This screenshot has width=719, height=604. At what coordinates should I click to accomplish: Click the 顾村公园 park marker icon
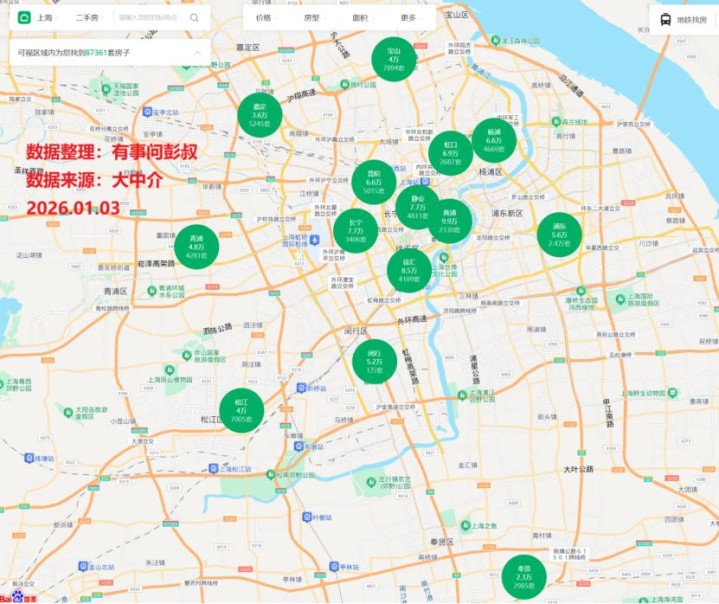click(x=345, y=84)
